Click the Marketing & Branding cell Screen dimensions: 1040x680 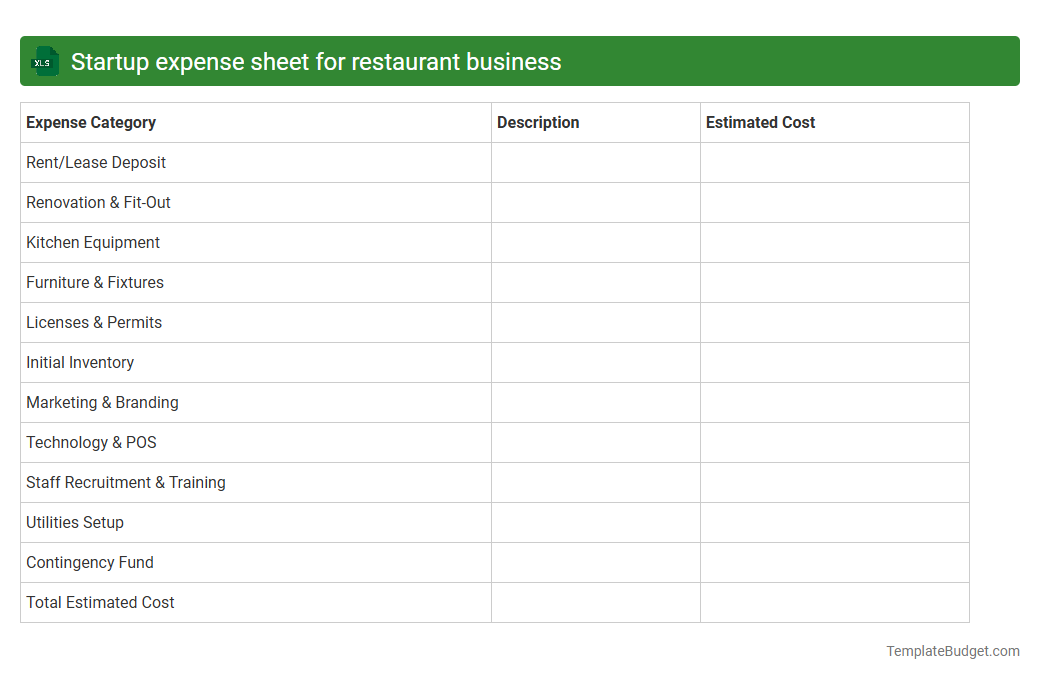pos(102,402)
